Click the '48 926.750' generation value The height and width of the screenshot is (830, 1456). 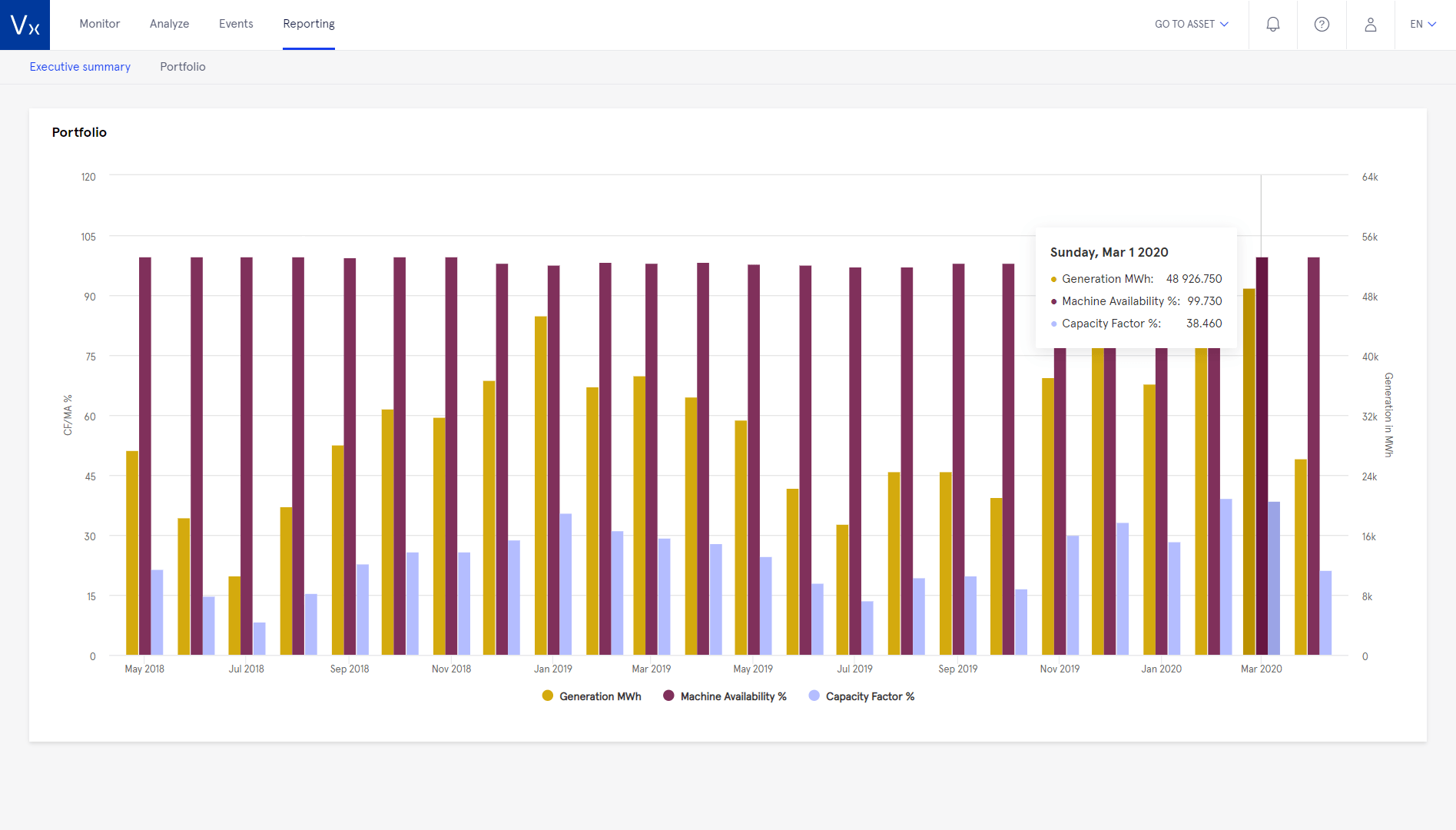point(1194,279)
